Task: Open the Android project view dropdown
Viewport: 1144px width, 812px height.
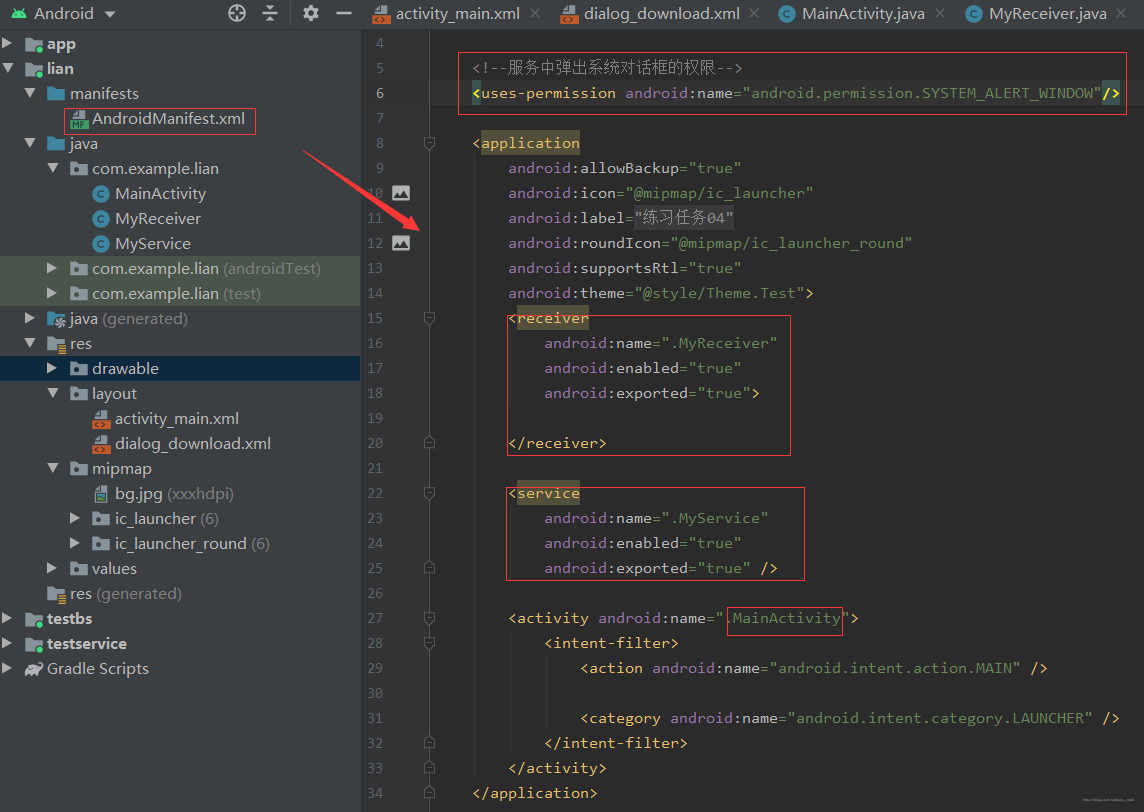Action: click(63, 13)
